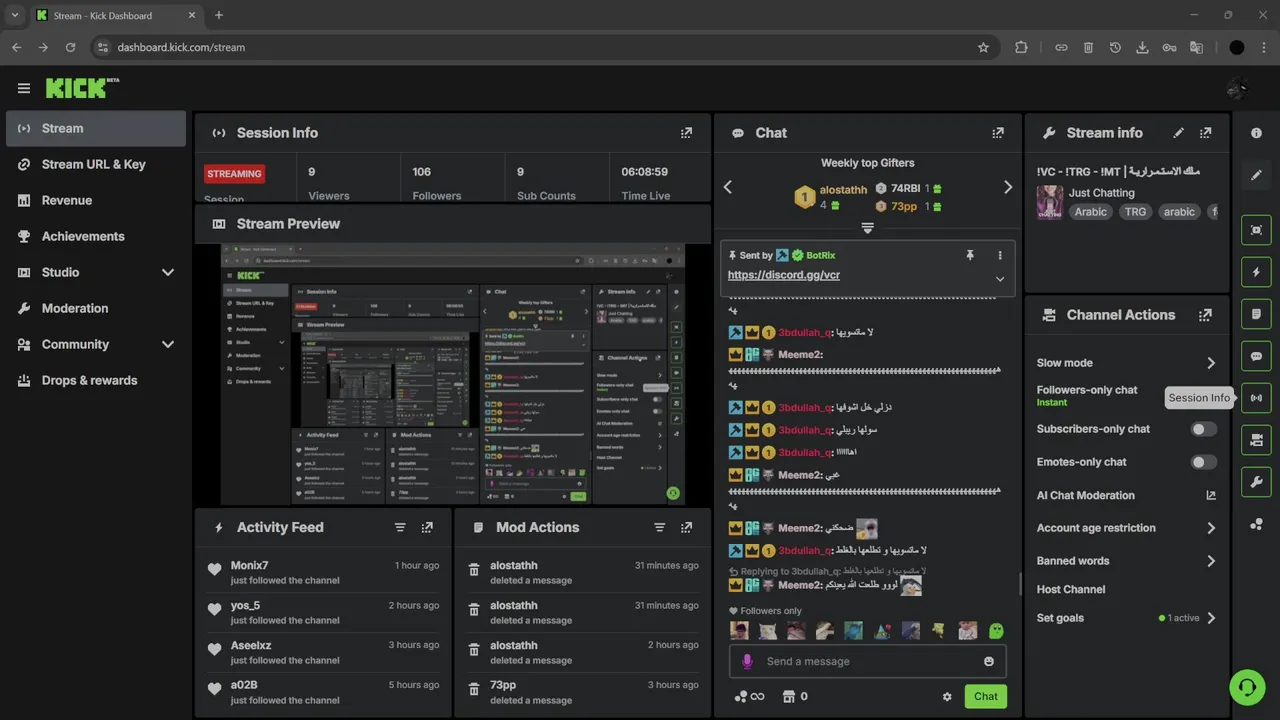This screenshot has height=720, width=1280.
Task: Collapse the top gifters handle
Action: pyautogui.click(x=867, y=229)
